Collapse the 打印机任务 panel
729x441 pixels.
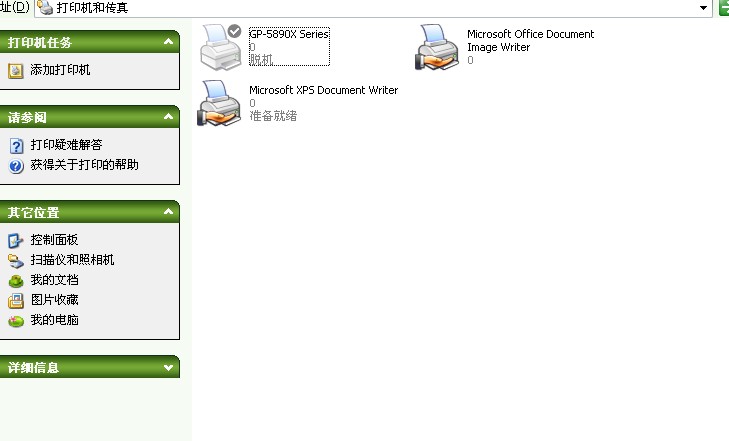[x=168, y=42]
